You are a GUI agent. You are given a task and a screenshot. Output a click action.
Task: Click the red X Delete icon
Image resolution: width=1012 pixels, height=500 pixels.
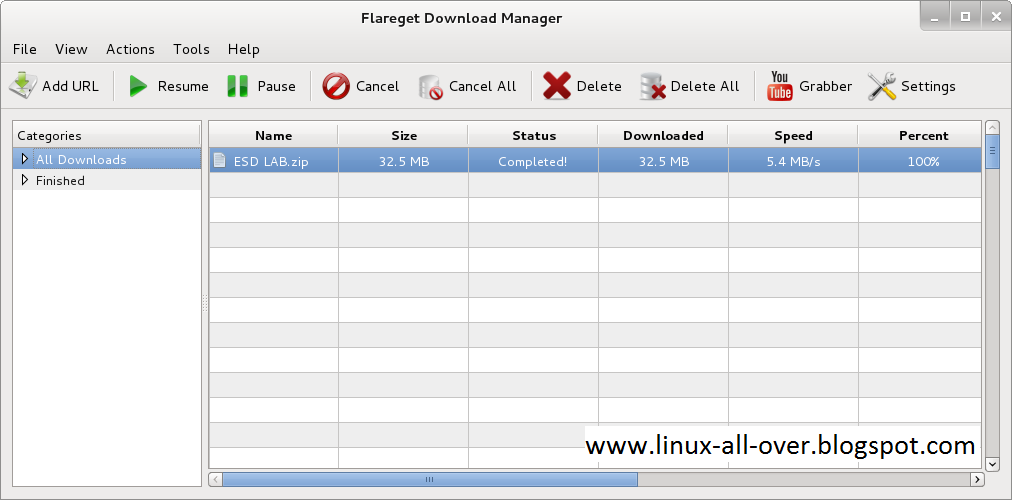[x=556, y=86]
